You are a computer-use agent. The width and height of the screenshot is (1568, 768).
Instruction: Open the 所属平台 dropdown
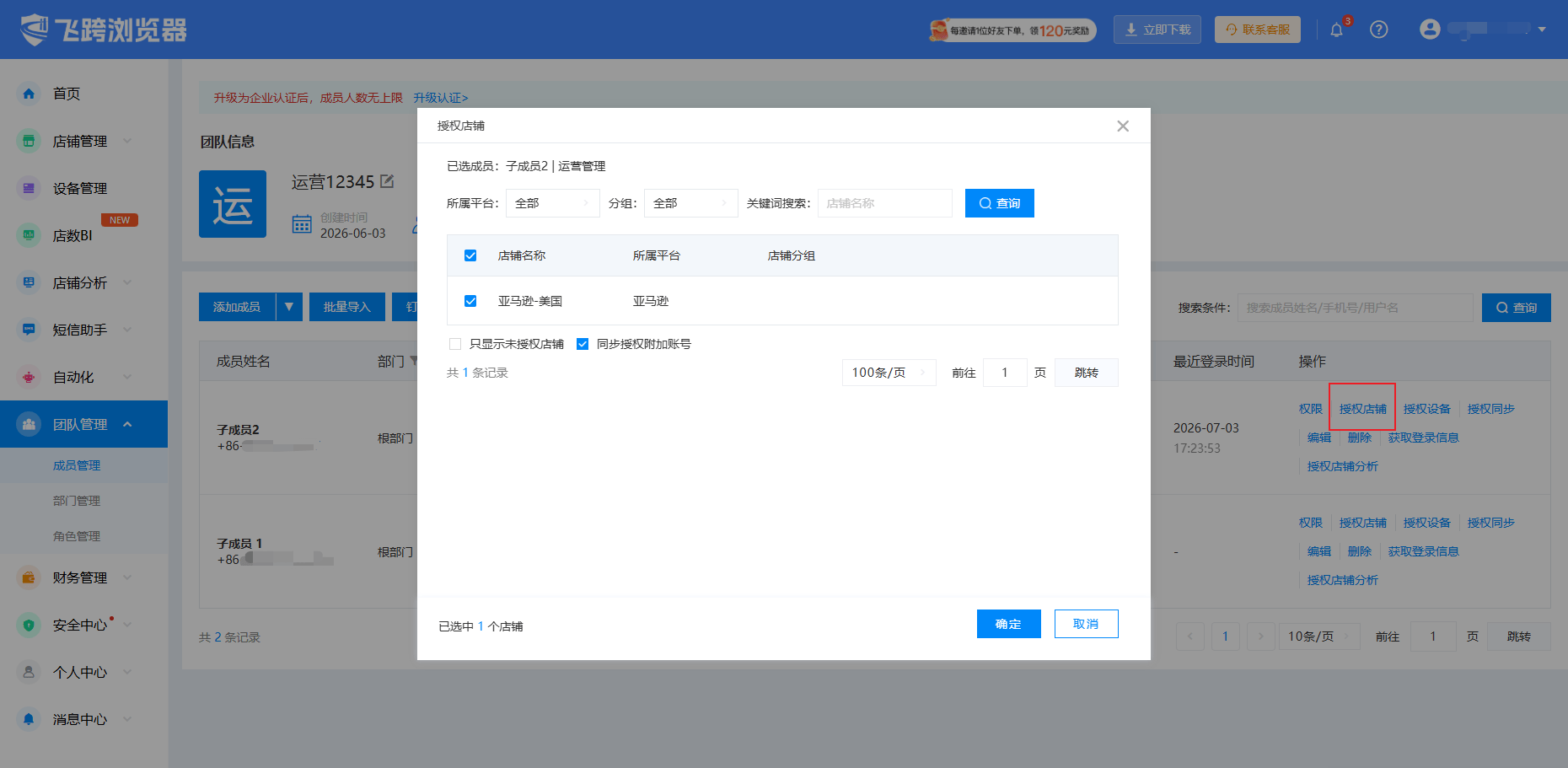point(553,203)
